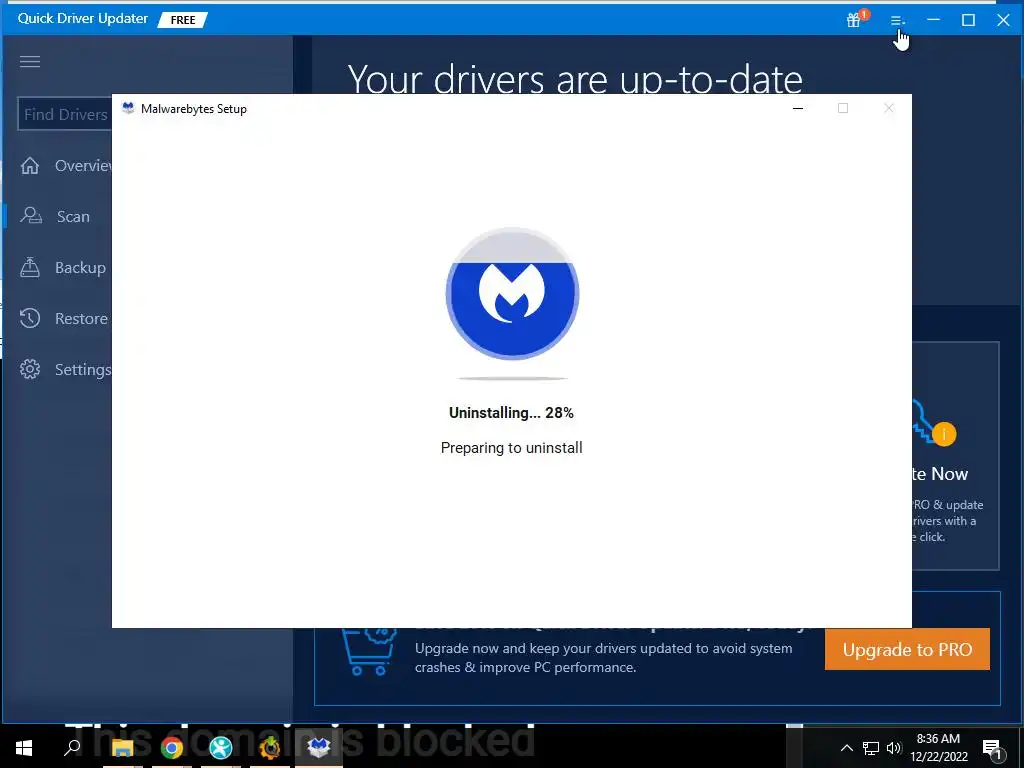Image resolution: width=1024 pixels, height=768 pixels.
Task: Click the Malwarebytes Setup title bar icon
Action: pyautogui.click(x=128, y=108)
